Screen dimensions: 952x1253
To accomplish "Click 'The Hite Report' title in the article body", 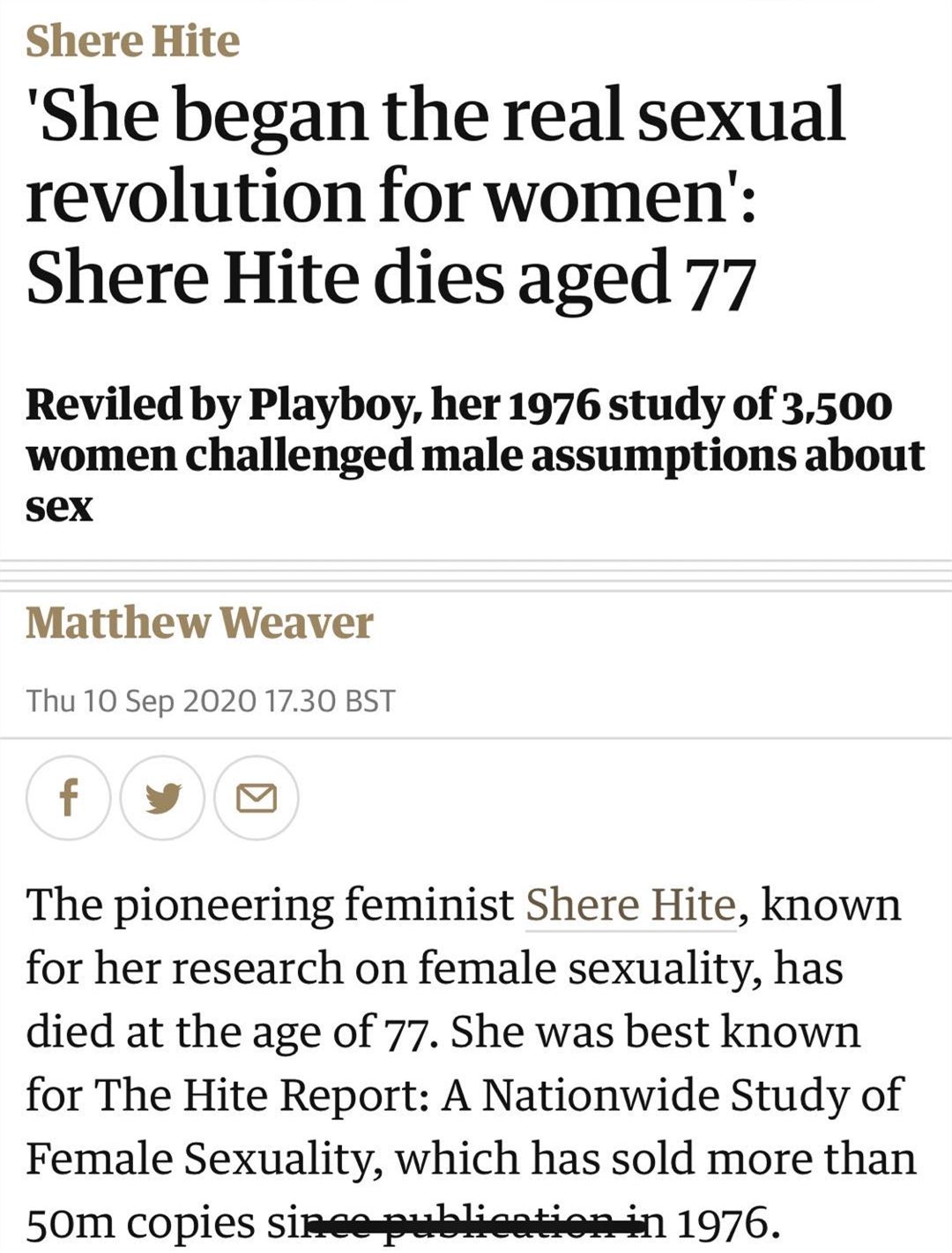I will [x=260, y=1096].
